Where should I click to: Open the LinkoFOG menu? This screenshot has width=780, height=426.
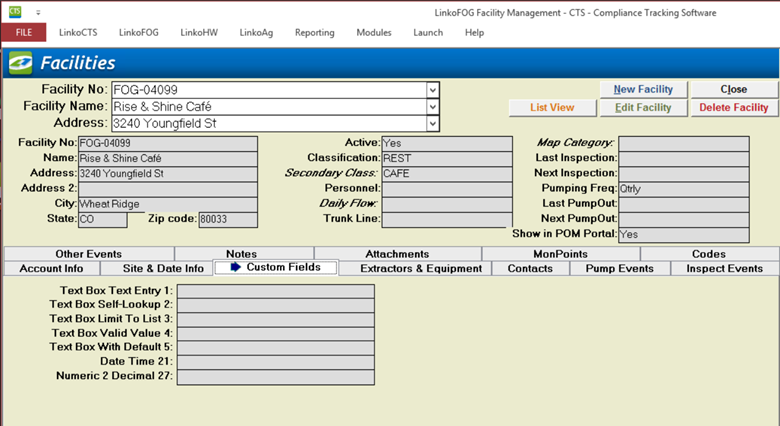139,32
